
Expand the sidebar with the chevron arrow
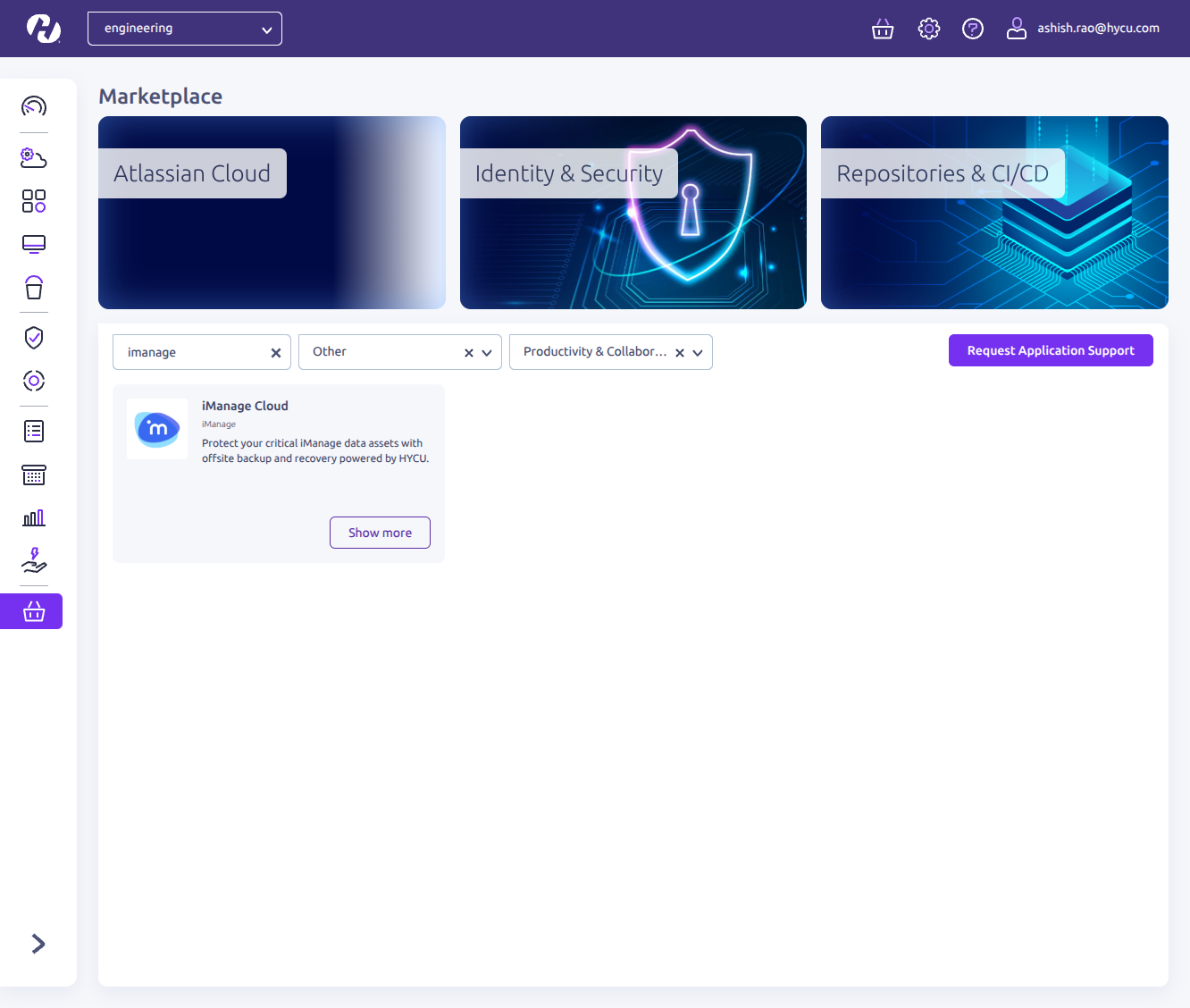pos(38,944)
